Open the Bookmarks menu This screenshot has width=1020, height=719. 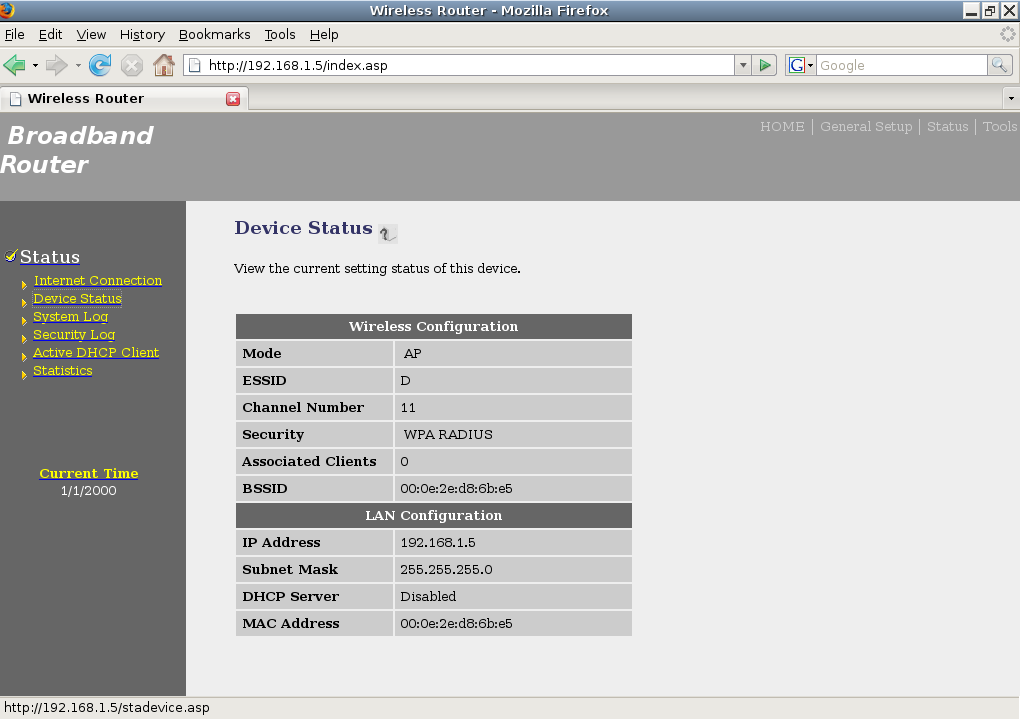click(215, 34)
